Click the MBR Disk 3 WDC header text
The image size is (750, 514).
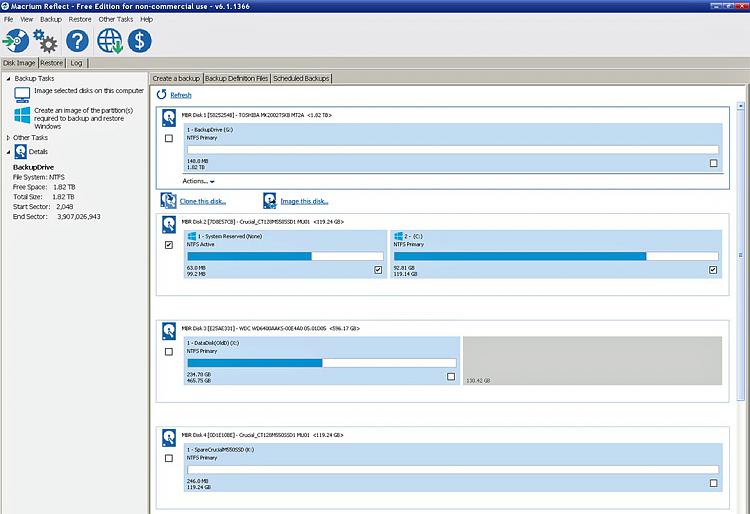271,328
